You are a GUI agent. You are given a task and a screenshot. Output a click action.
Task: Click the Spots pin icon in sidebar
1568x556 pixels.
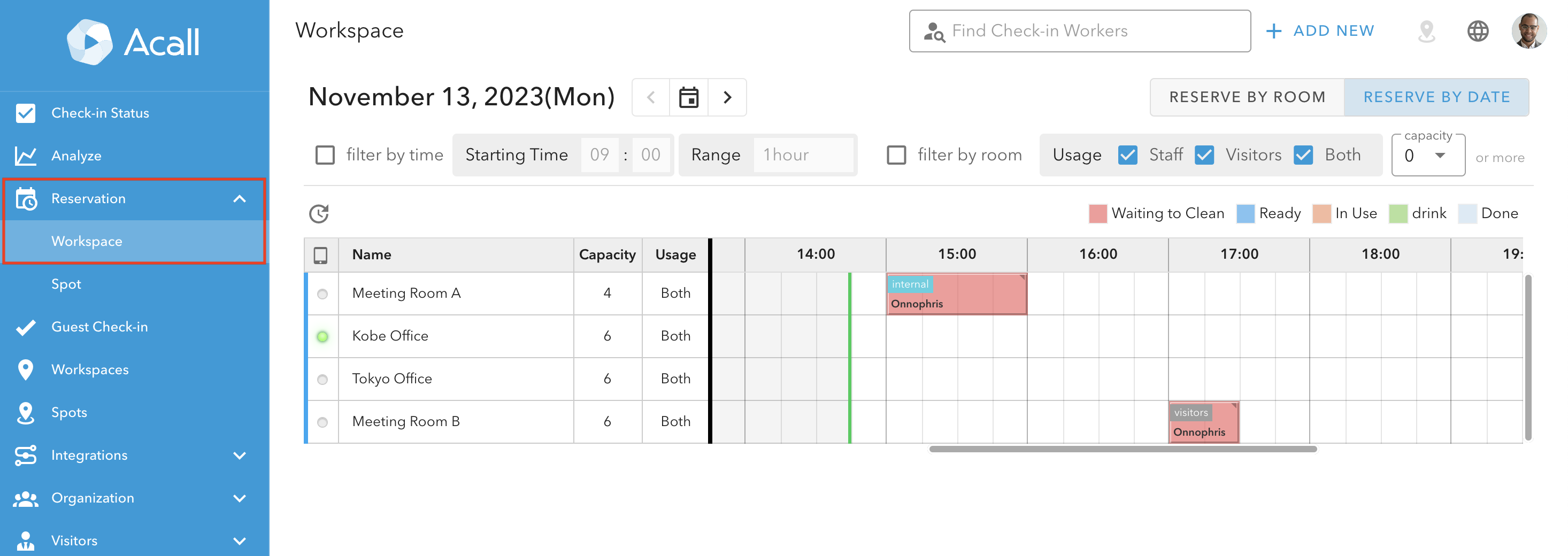pos(26,412)
